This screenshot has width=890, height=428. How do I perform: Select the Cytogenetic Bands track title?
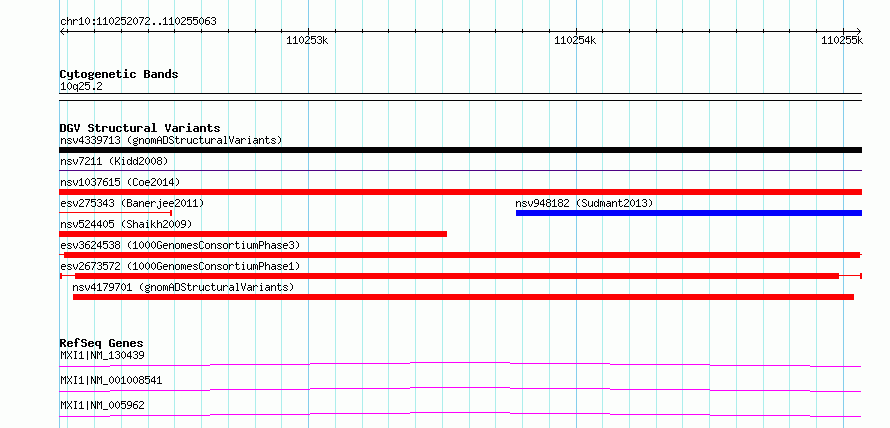coord(119,74)
